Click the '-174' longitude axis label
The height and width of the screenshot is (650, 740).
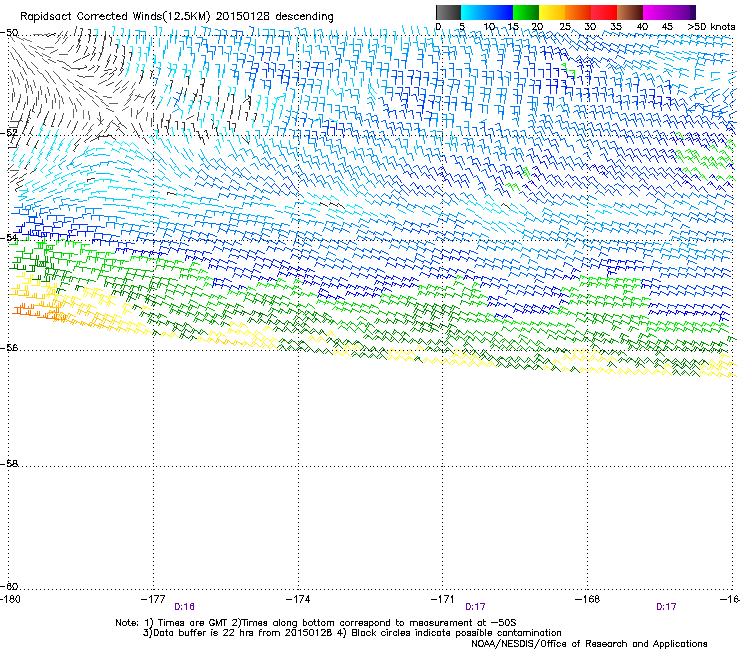click(298, 599)
